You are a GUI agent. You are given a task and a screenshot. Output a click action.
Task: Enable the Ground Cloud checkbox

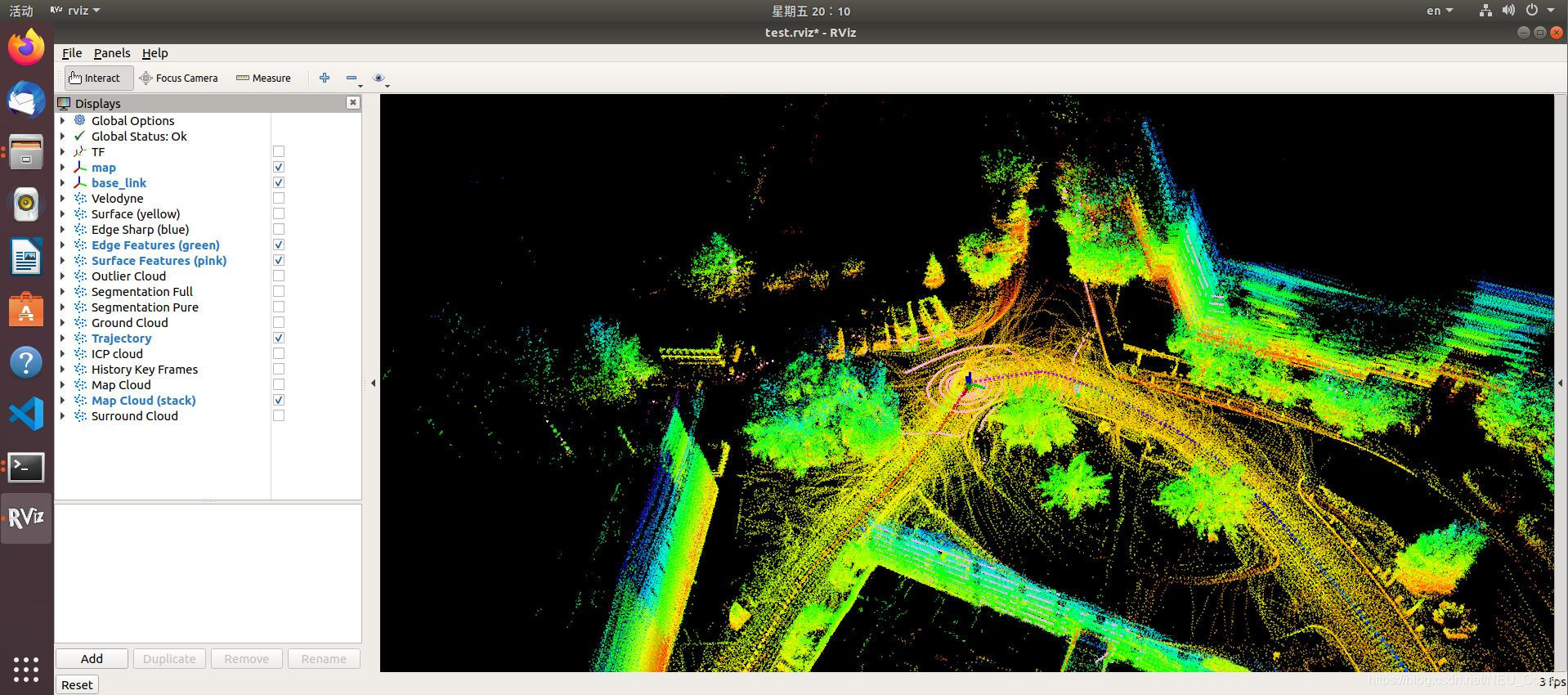279,322
